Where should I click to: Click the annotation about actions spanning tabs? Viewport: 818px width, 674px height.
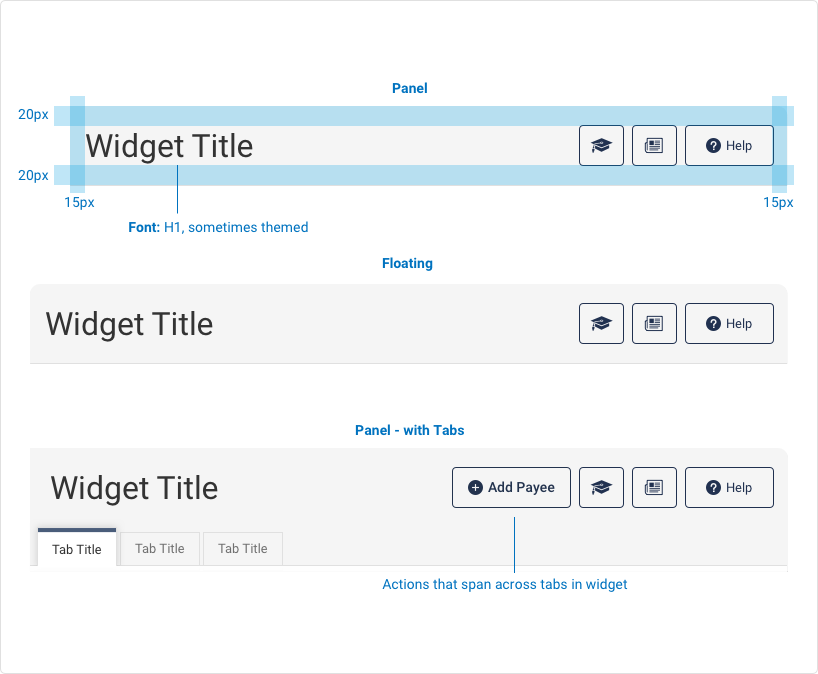[505, 584]
